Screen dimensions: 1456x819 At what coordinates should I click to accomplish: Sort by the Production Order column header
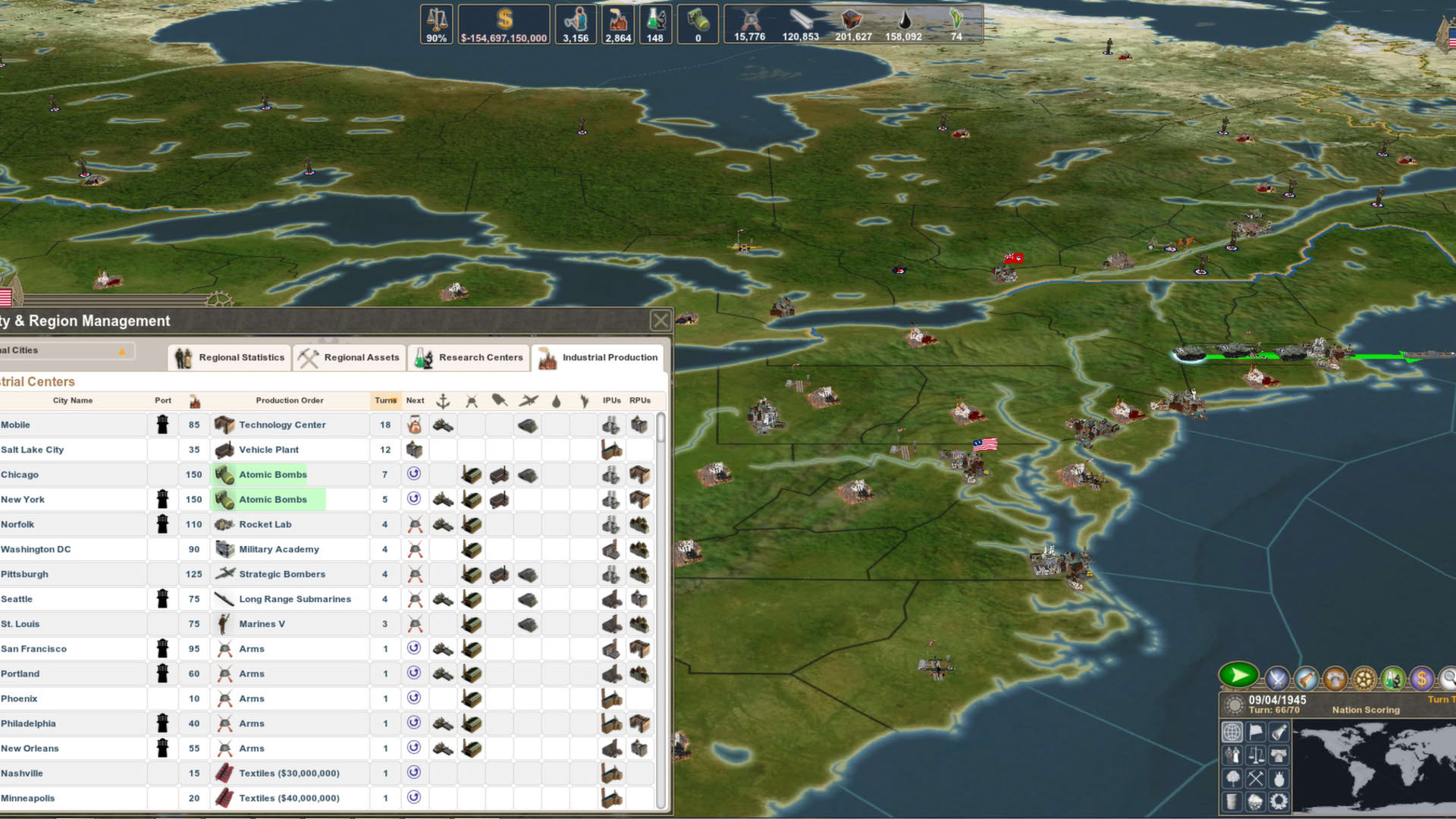(290, 400)
